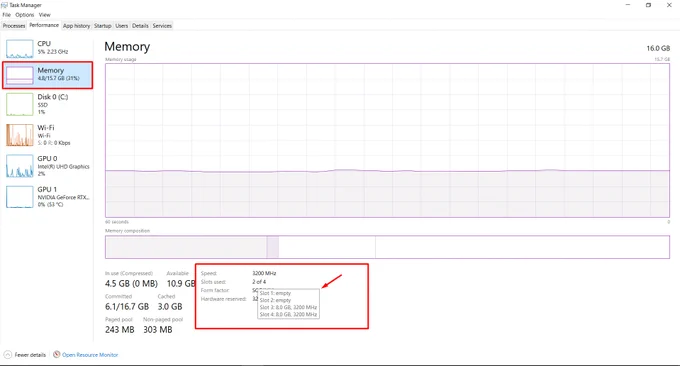Image resolution: width=680 pixels, height=366 pixels.
Task: Click the Memory heading text
Action: tap(127, 46)
